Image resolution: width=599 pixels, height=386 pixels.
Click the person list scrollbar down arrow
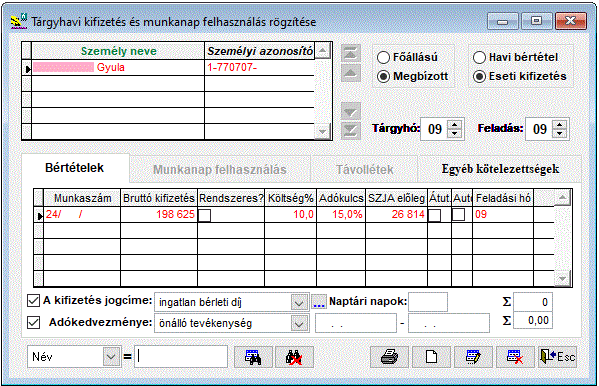tap(323, 132)
